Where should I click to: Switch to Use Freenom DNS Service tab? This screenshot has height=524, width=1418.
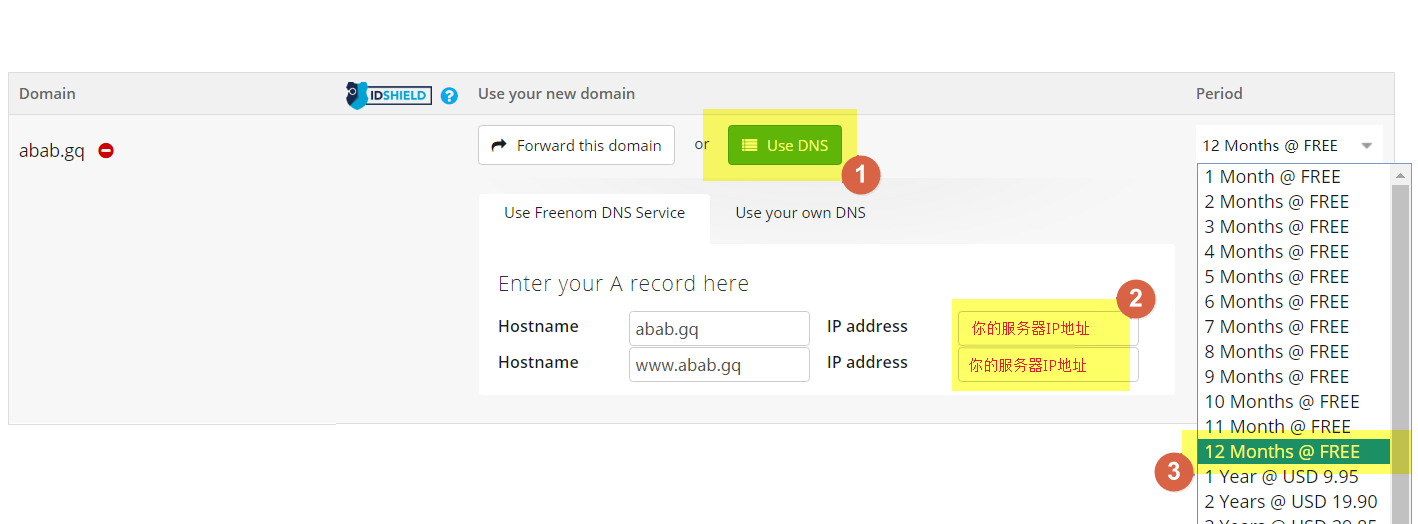[594, 213]
